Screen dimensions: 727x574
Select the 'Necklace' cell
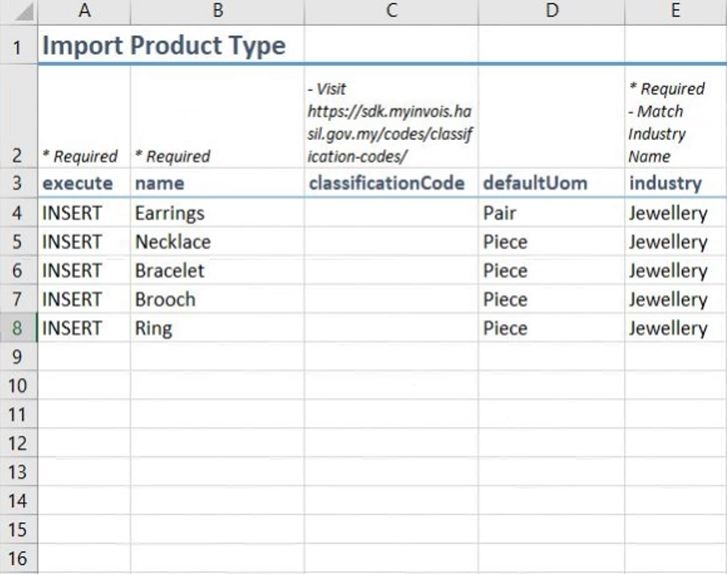coord(217,241)
